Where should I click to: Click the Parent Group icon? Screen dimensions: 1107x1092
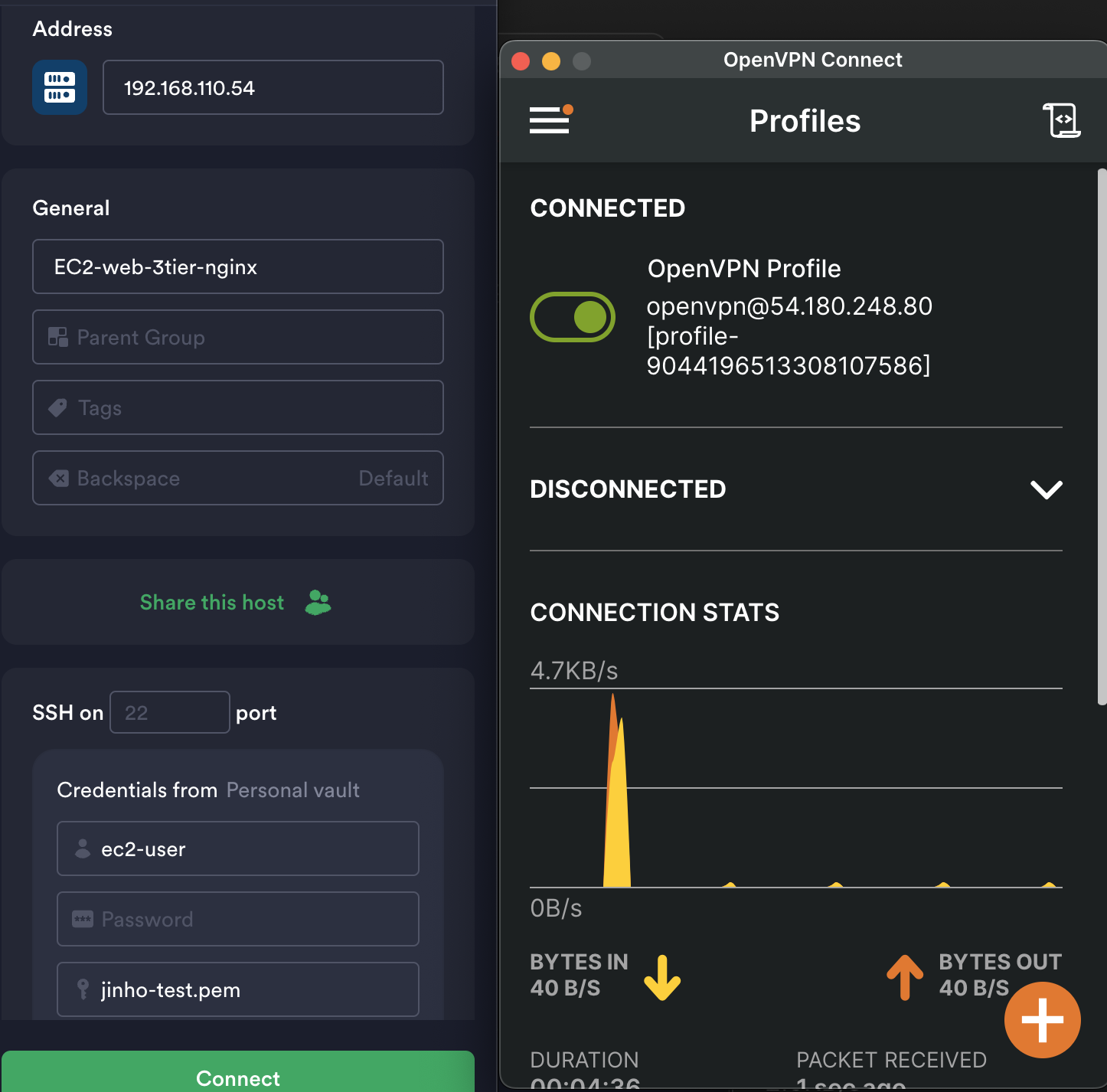point(58,337)
